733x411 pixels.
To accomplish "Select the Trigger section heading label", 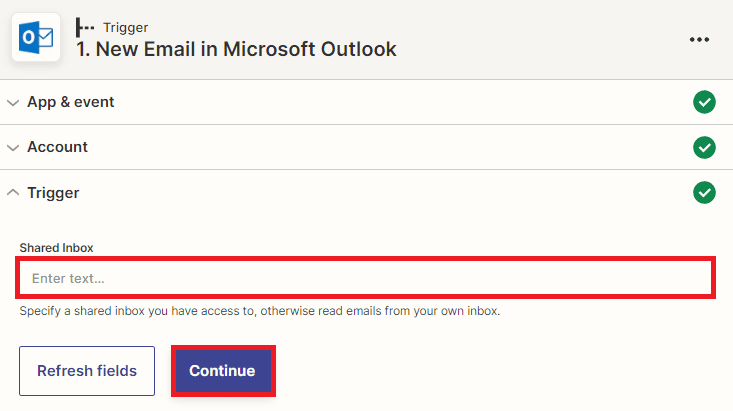I will click(x=53, y=192).
